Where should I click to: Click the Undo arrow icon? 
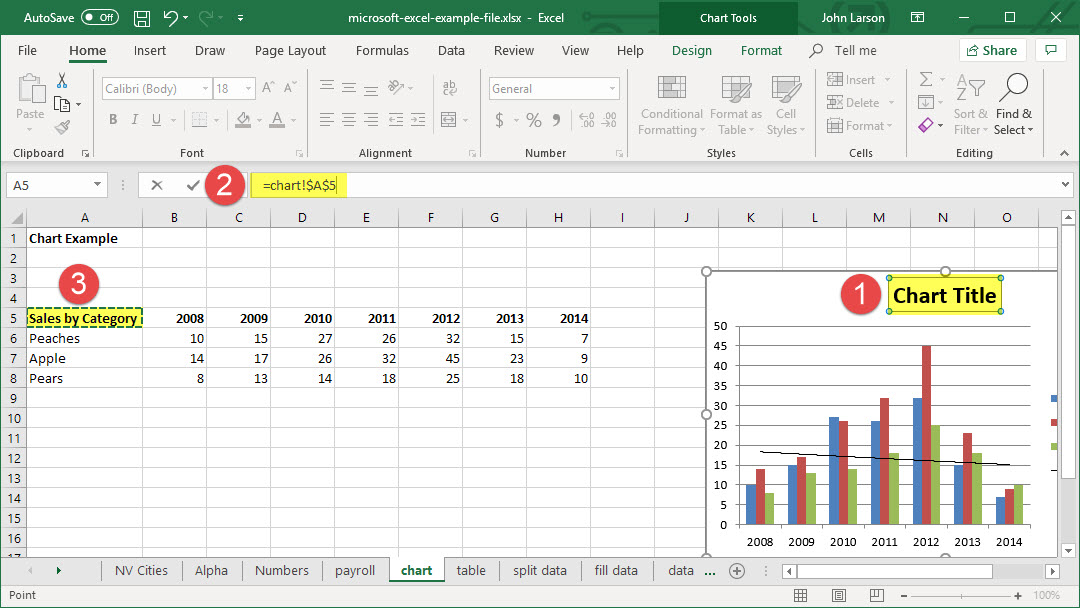click(x=171, y=18)
